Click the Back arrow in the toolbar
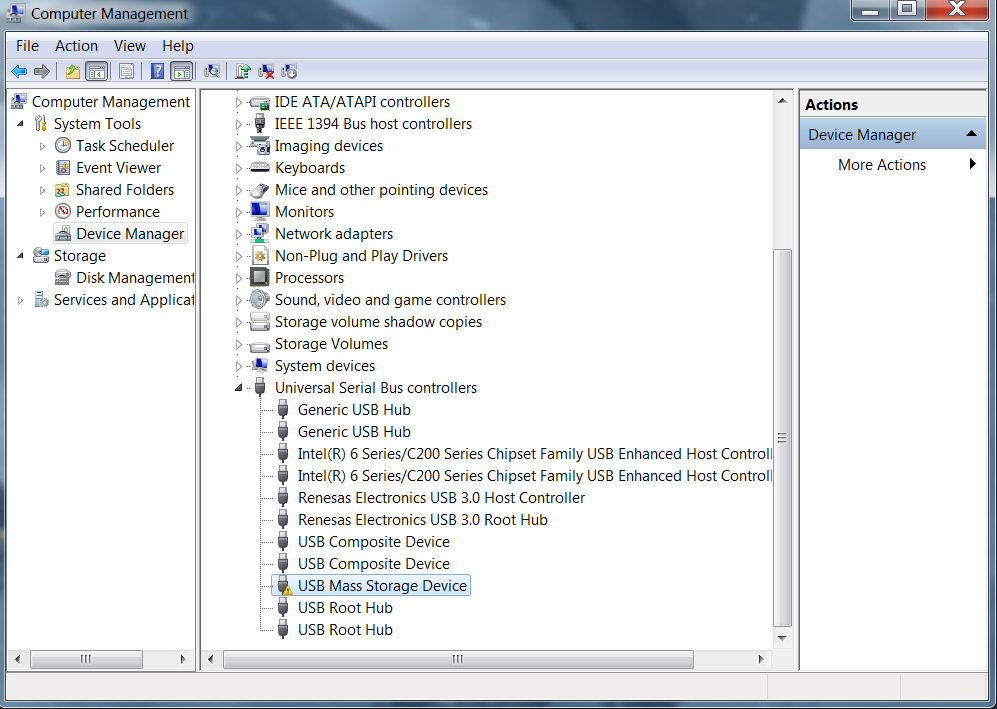The height and width of the screenshot is (709, 997). pos(18,71)
